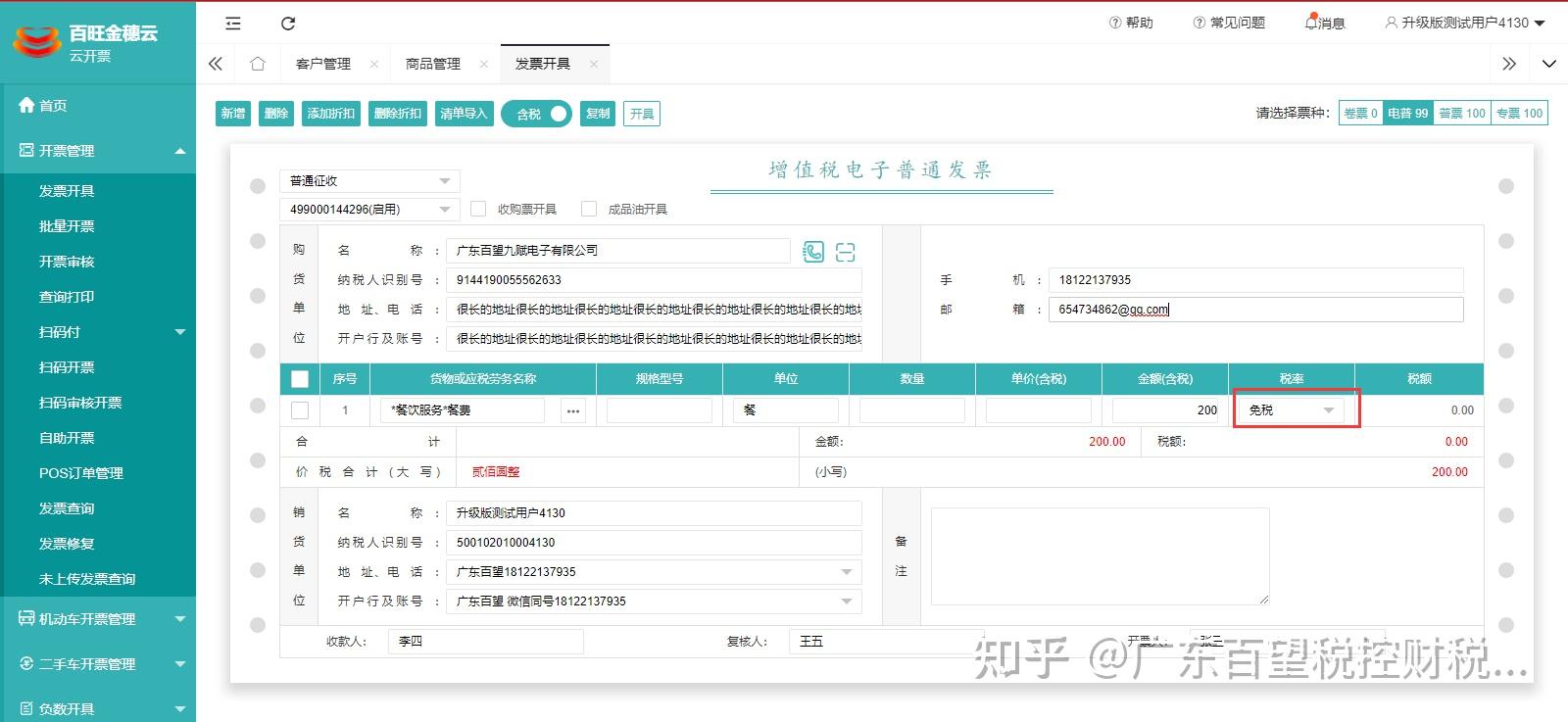Screen dimensions: 1568x722
Task: Check the 收购票开具 checkbox
Action: click(x=478, y=209)
